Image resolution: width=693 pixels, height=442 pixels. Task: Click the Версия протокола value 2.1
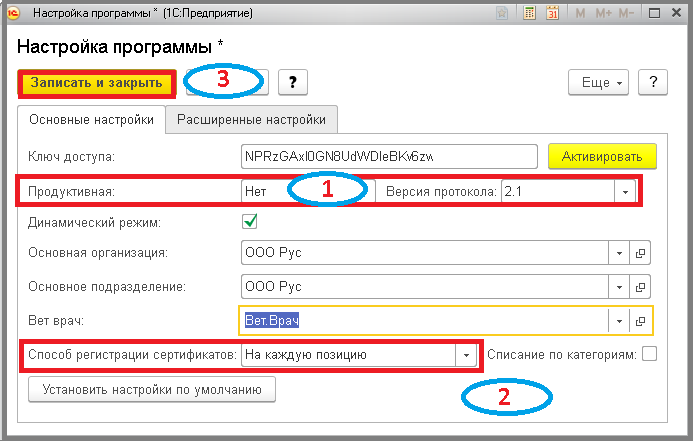558,191
